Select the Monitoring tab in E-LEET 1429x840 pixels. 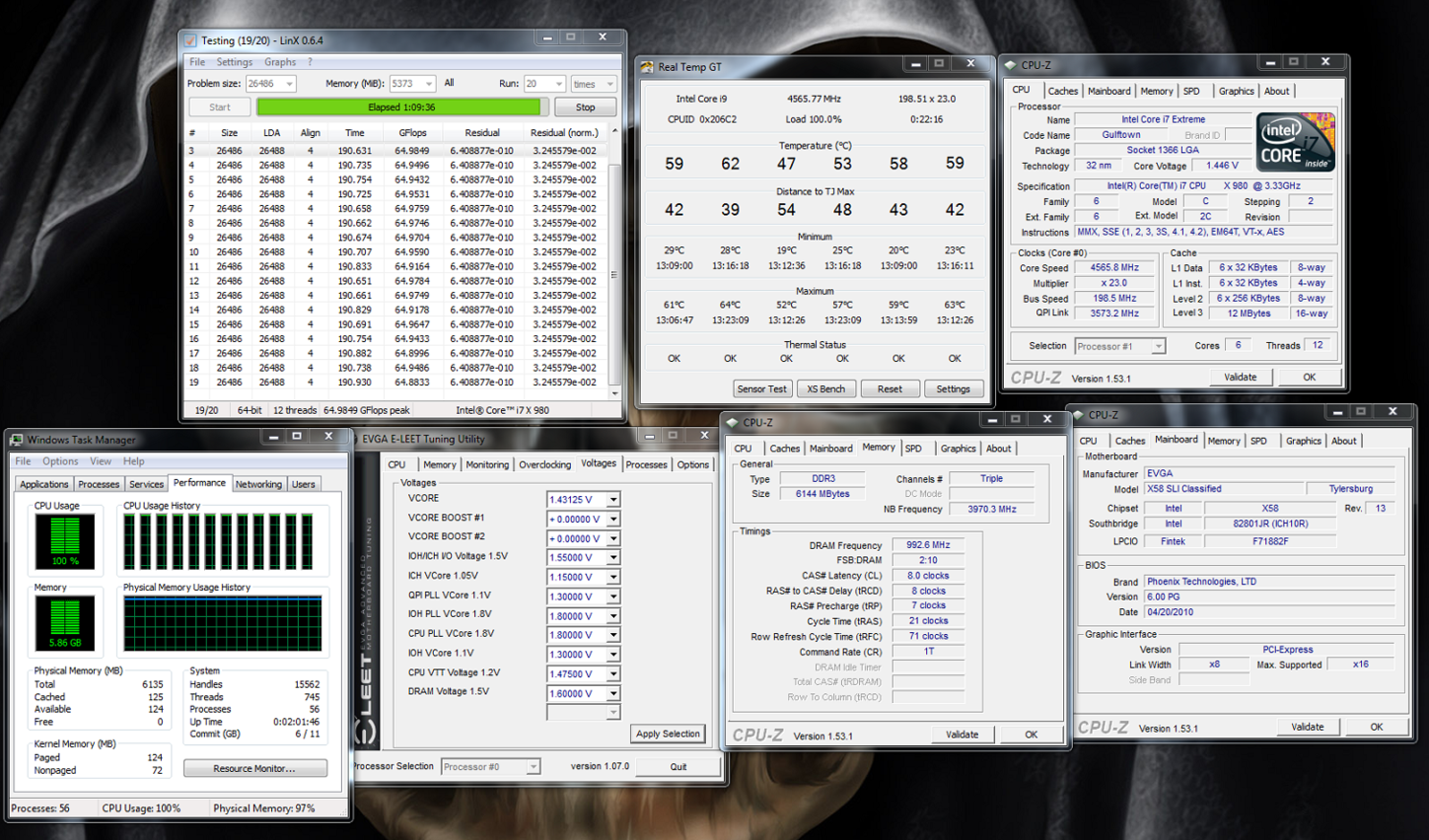click(487, 464)
